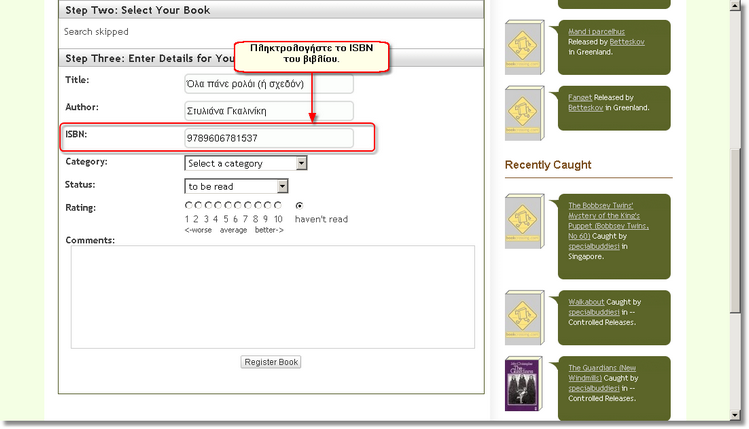Screen dimensions: 749x429
Task: Click the Fanget book cover icon
Action: tap(525, 114)
